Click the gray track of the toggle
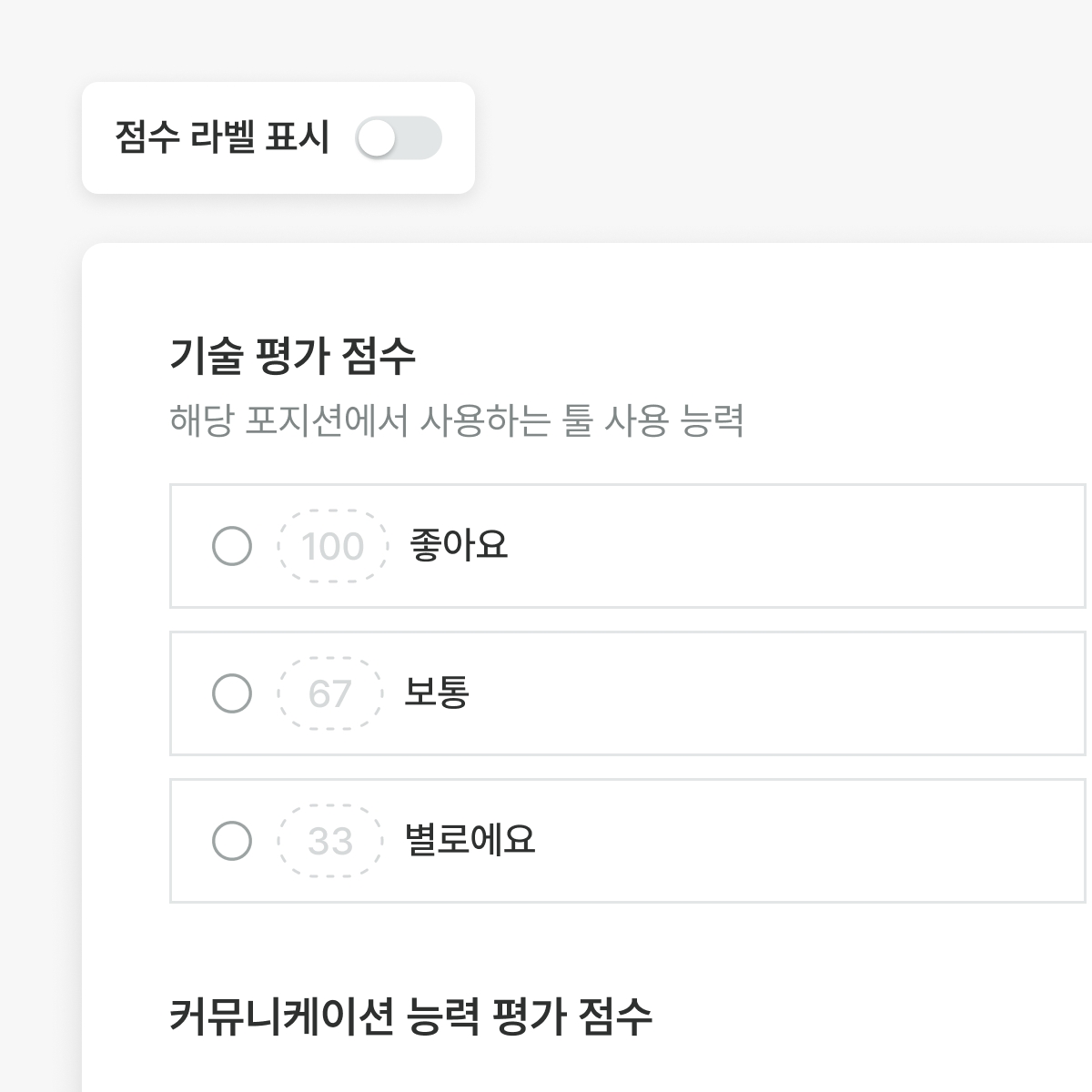The image size is (1092, 1092). 422,139
